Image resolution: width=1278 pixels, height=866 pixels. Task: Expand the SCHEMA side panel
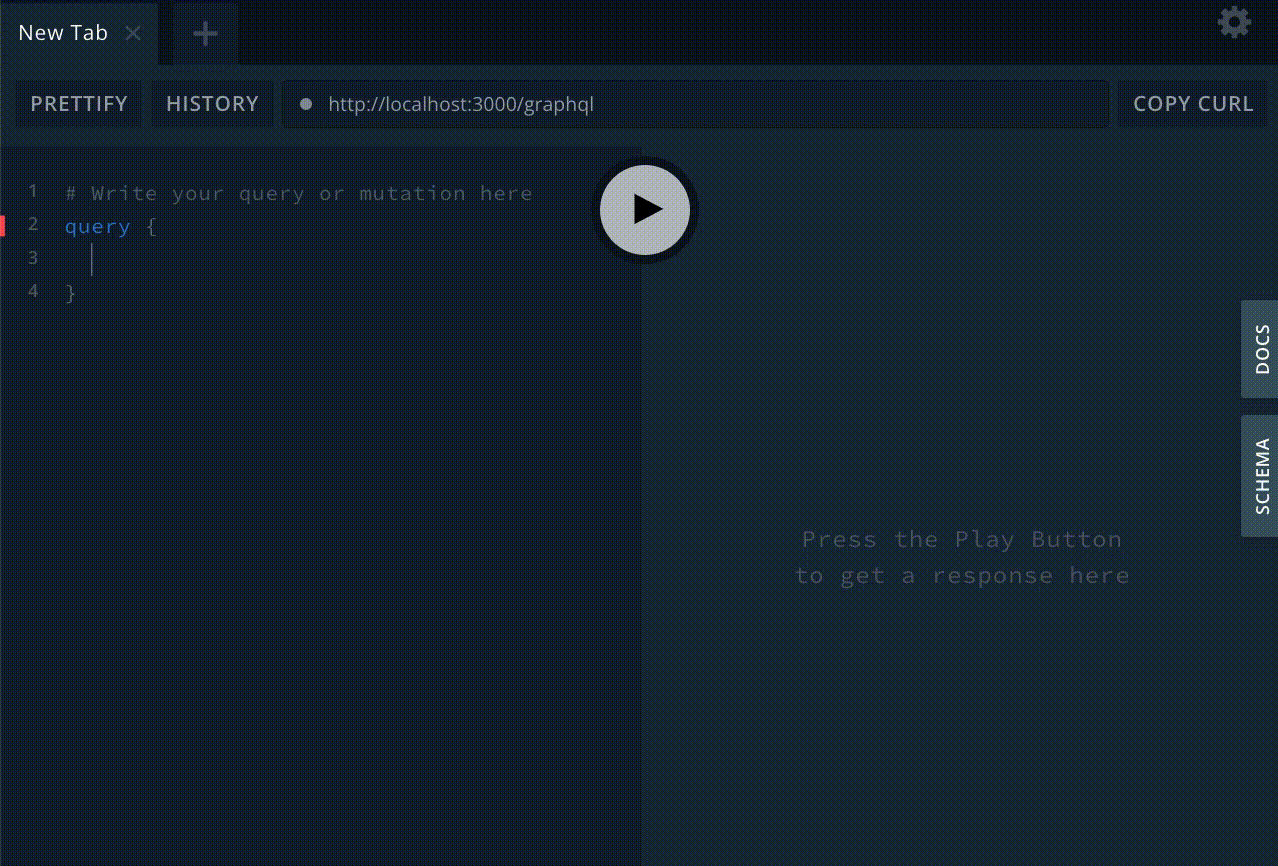click(x=1260, y=476)
